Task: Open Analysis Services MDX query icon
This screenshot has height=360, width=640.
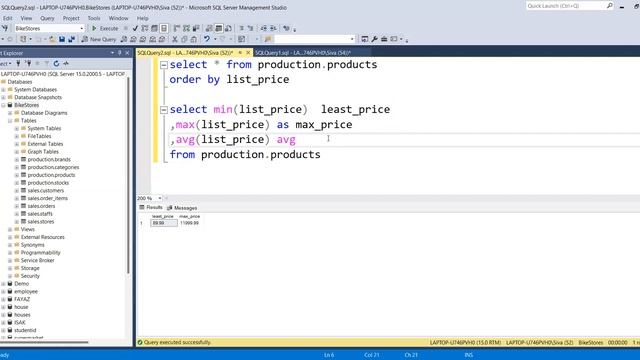Action: [x=133, y=39]
